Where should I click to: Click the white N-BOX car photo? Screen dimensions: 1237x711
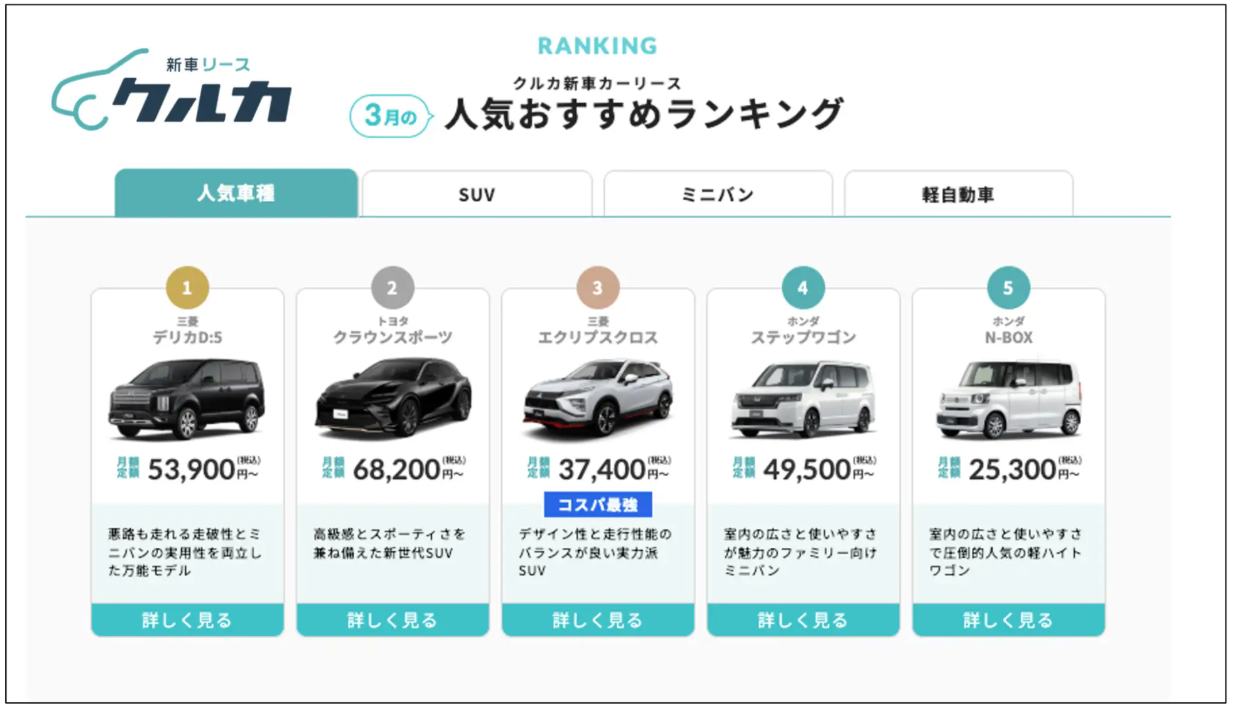click(1008, 398)
